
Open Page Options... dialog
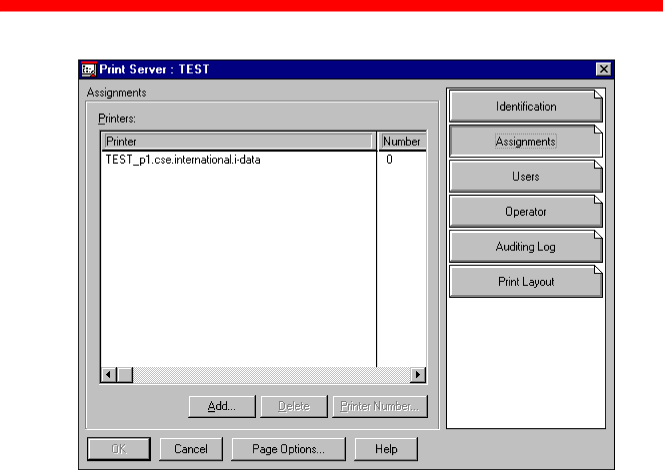pyautogui.click(x=288, y=449)
